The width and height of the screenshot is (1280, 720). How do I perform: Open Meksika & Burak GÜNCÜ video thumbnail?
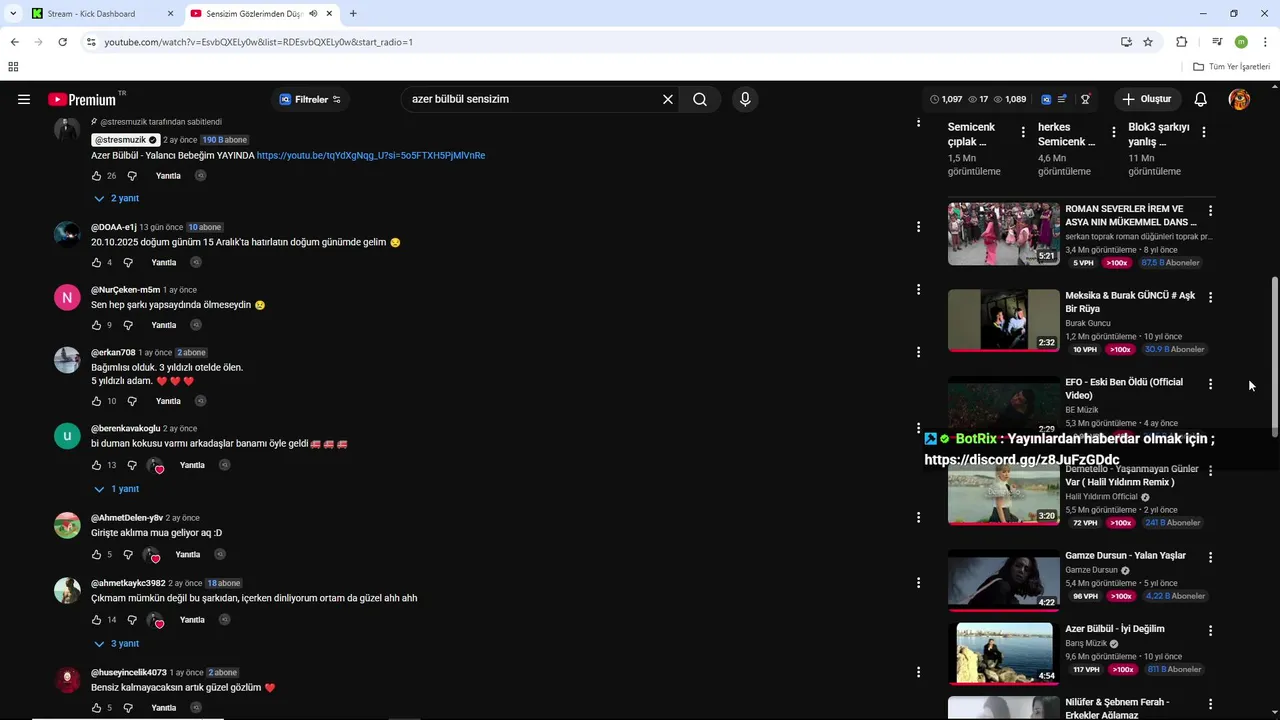[1004, 320]
